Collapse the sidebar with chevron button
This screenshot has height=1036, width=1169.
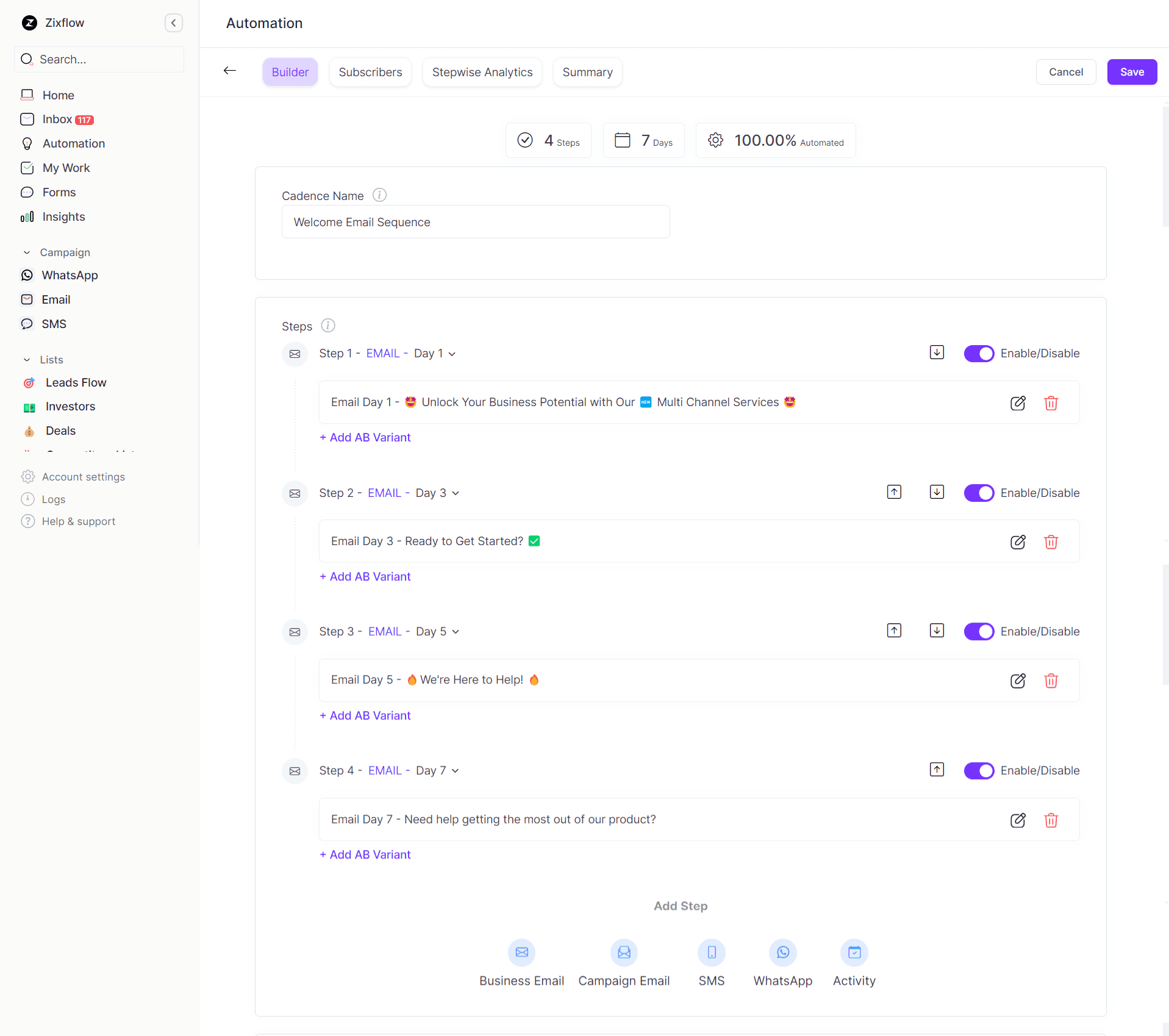174,23
